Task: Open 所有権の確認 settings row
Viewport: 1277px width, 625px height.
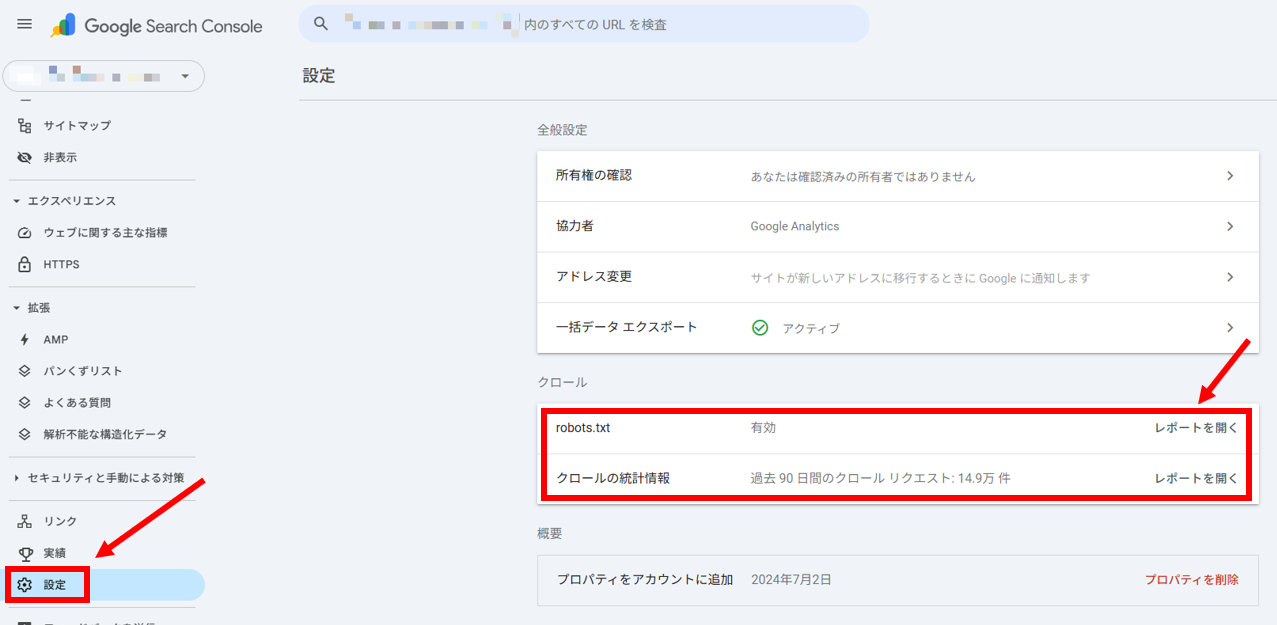Action: 897,176
